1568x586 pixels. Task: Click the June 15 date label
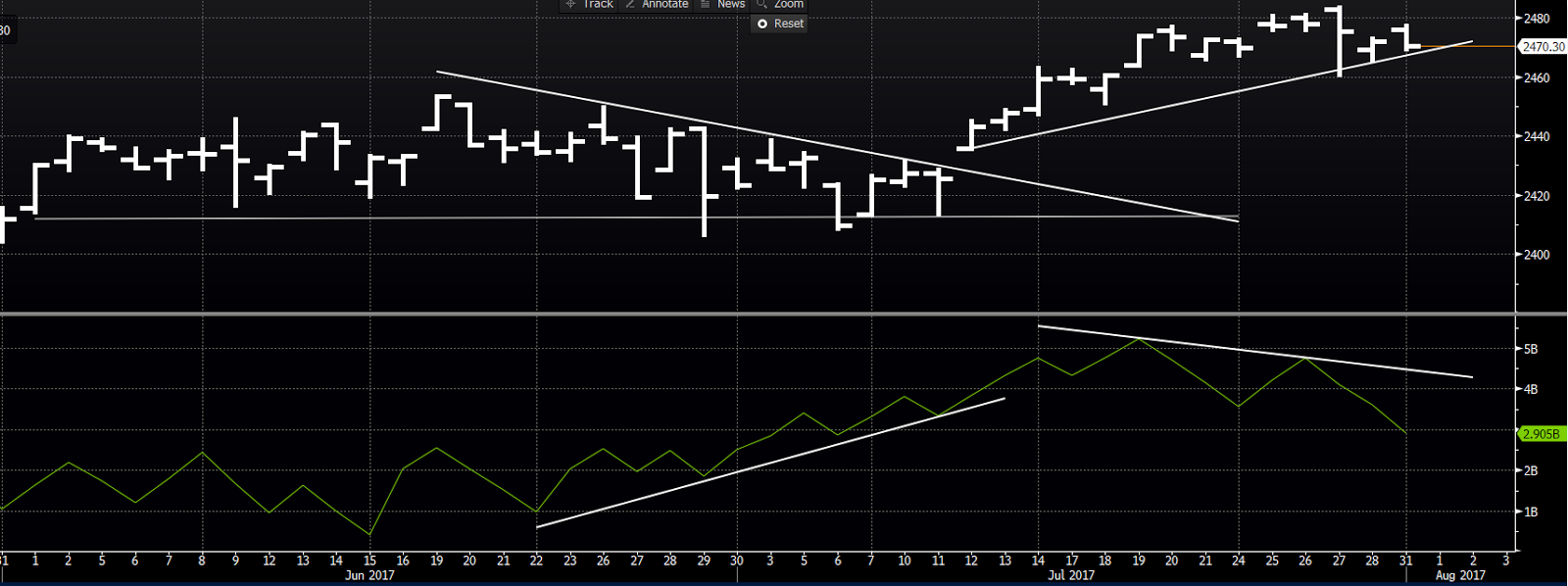[369, 561]
